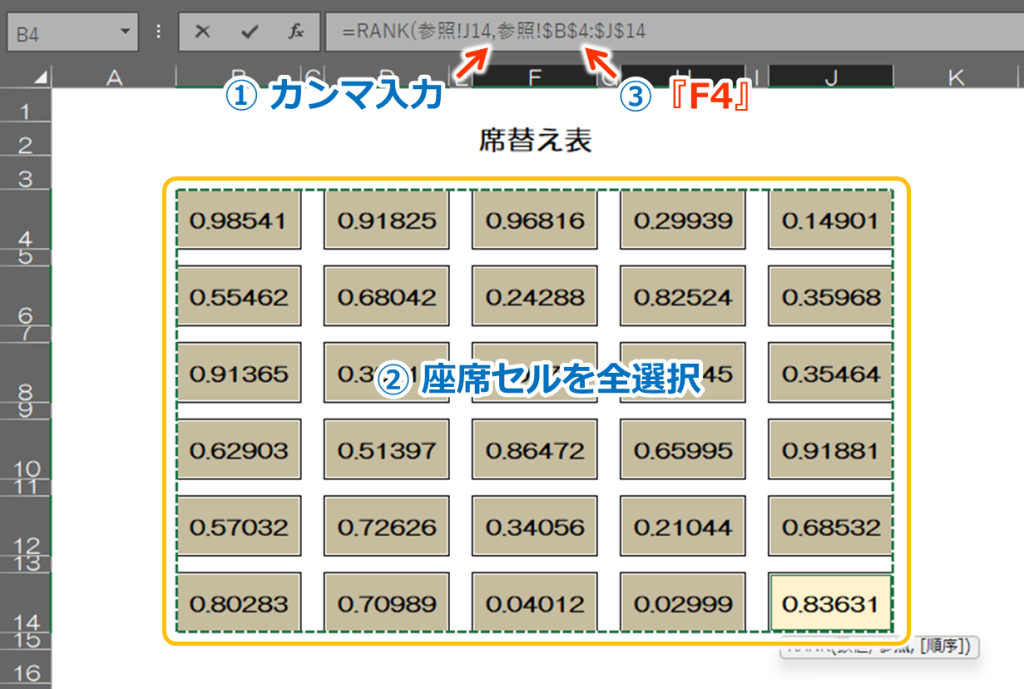
Task: Click the seat cell showing 0.14901
Action: tap(830, 220)
